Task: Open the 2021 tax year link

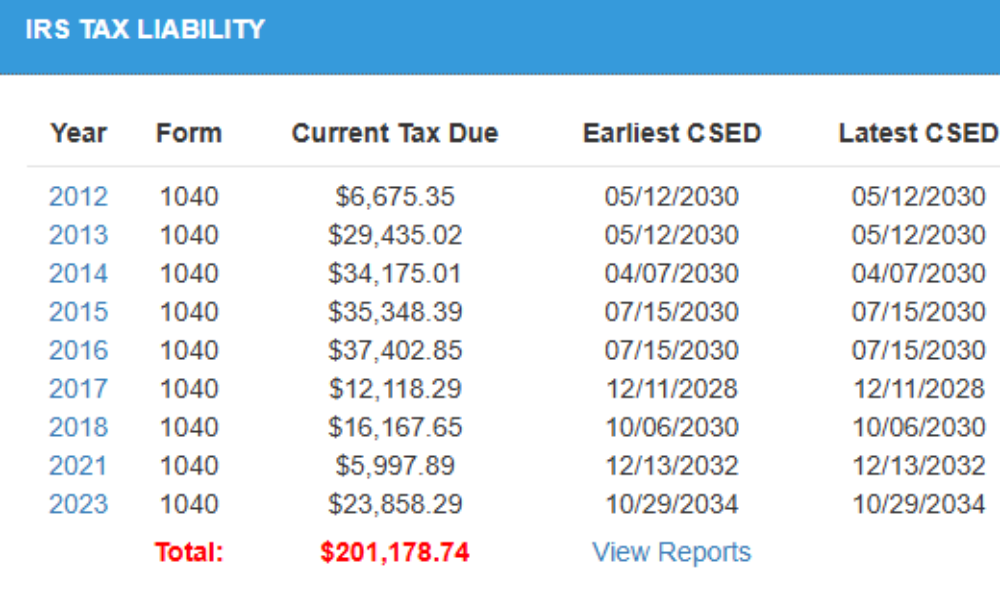Action: click(x=78, y=466)
